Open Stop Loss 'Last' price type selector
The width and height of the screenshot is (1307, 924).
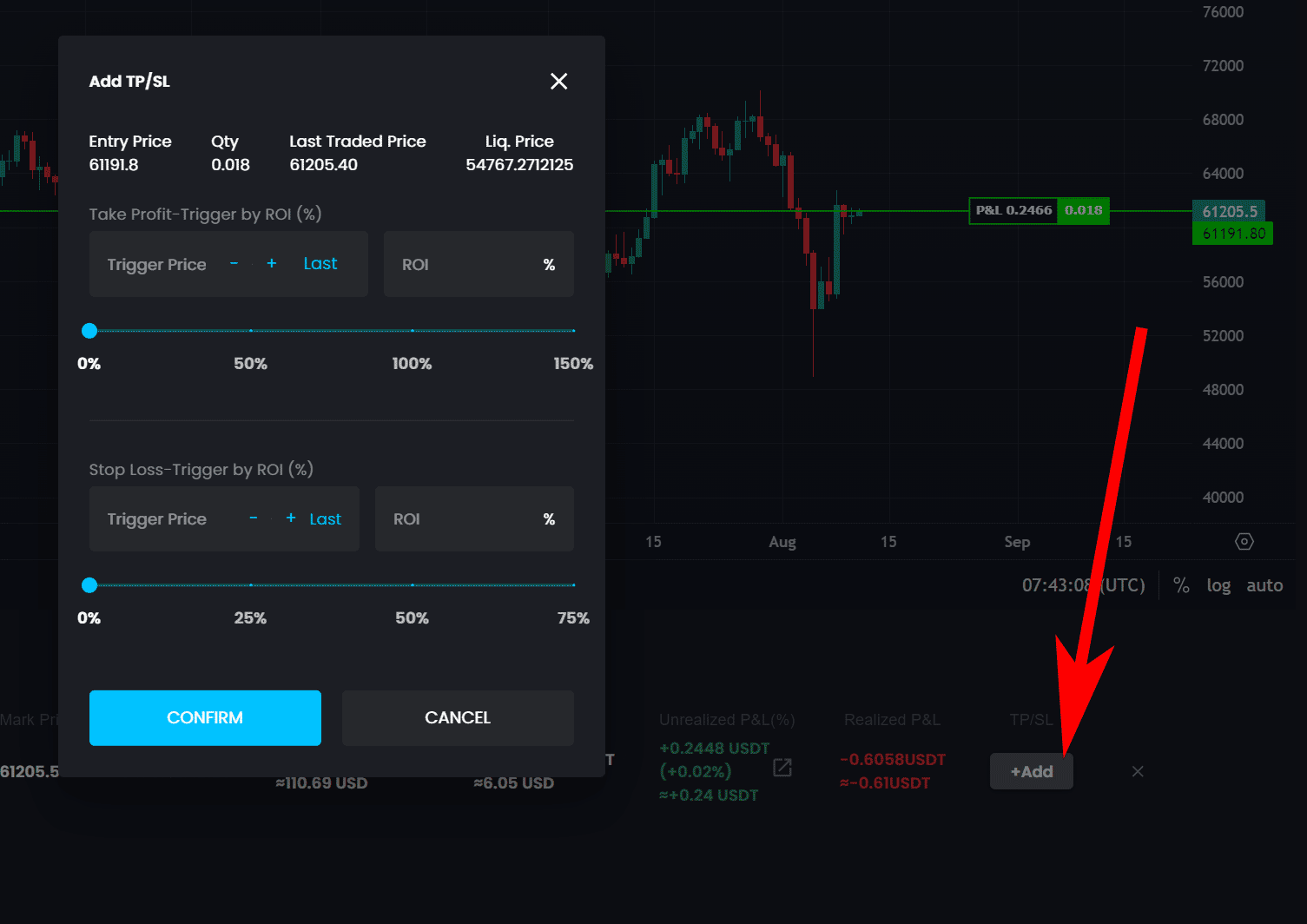[326, 518]
